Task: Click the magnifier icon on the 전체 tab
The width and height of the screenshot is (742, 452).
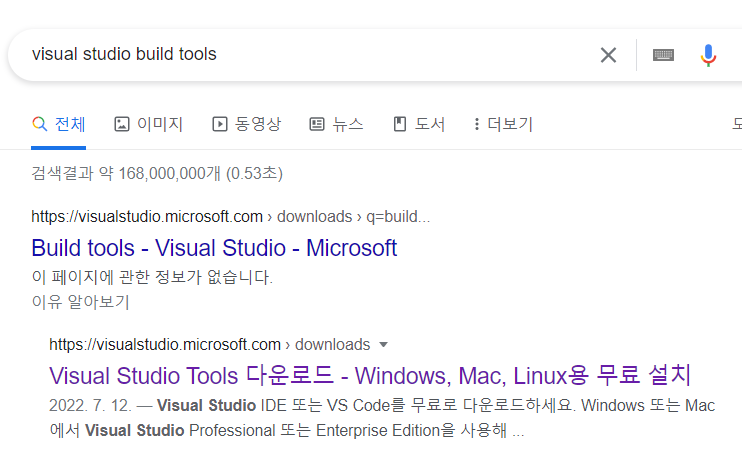Action: pos(40,124)
